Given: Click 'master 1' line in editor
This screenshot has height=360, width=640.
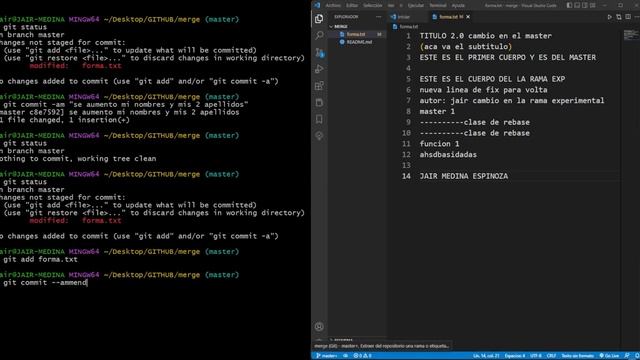Looking at the screenshot, I should point(437,111).
